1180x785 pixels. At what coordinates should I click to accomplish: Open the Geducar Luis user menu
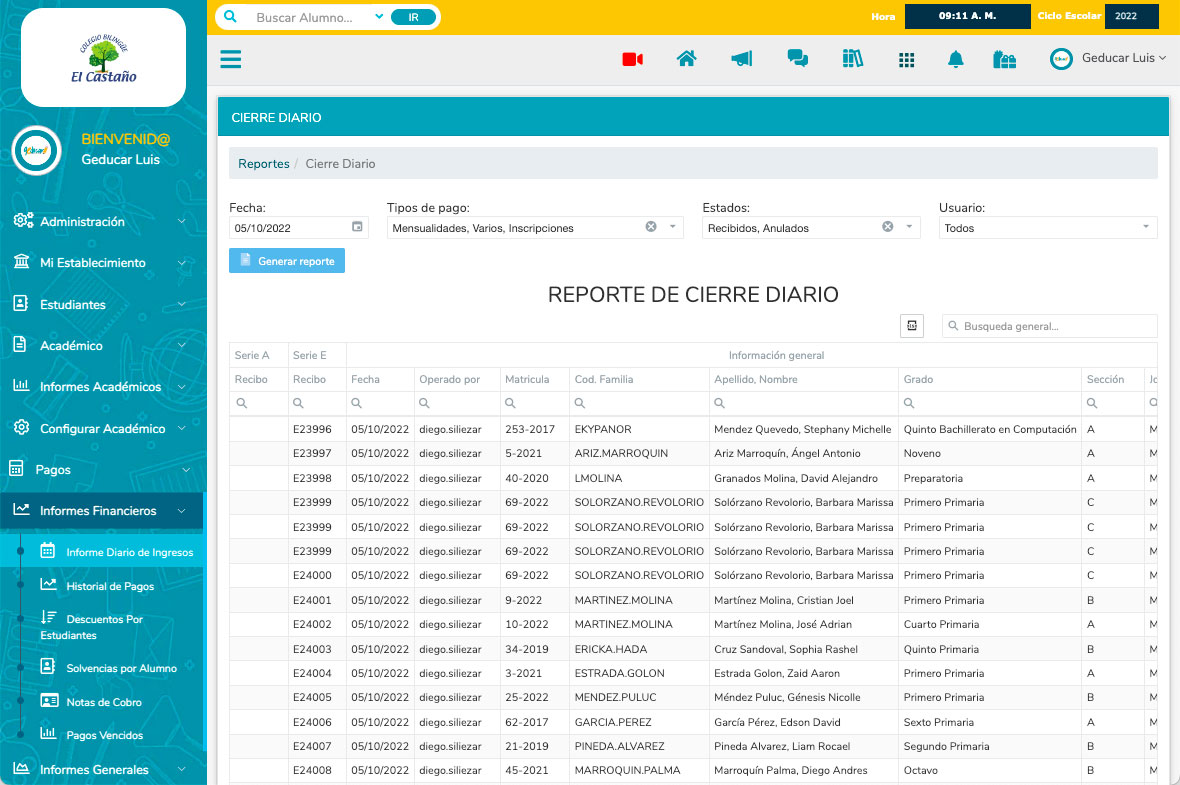[1109, 59]
